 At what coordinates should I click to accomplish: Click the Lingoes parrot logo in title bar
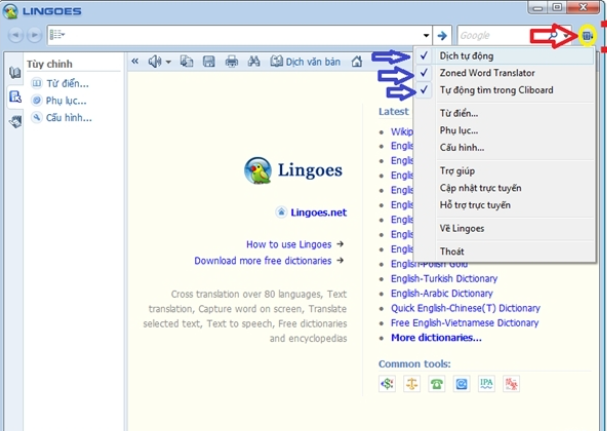10,11
